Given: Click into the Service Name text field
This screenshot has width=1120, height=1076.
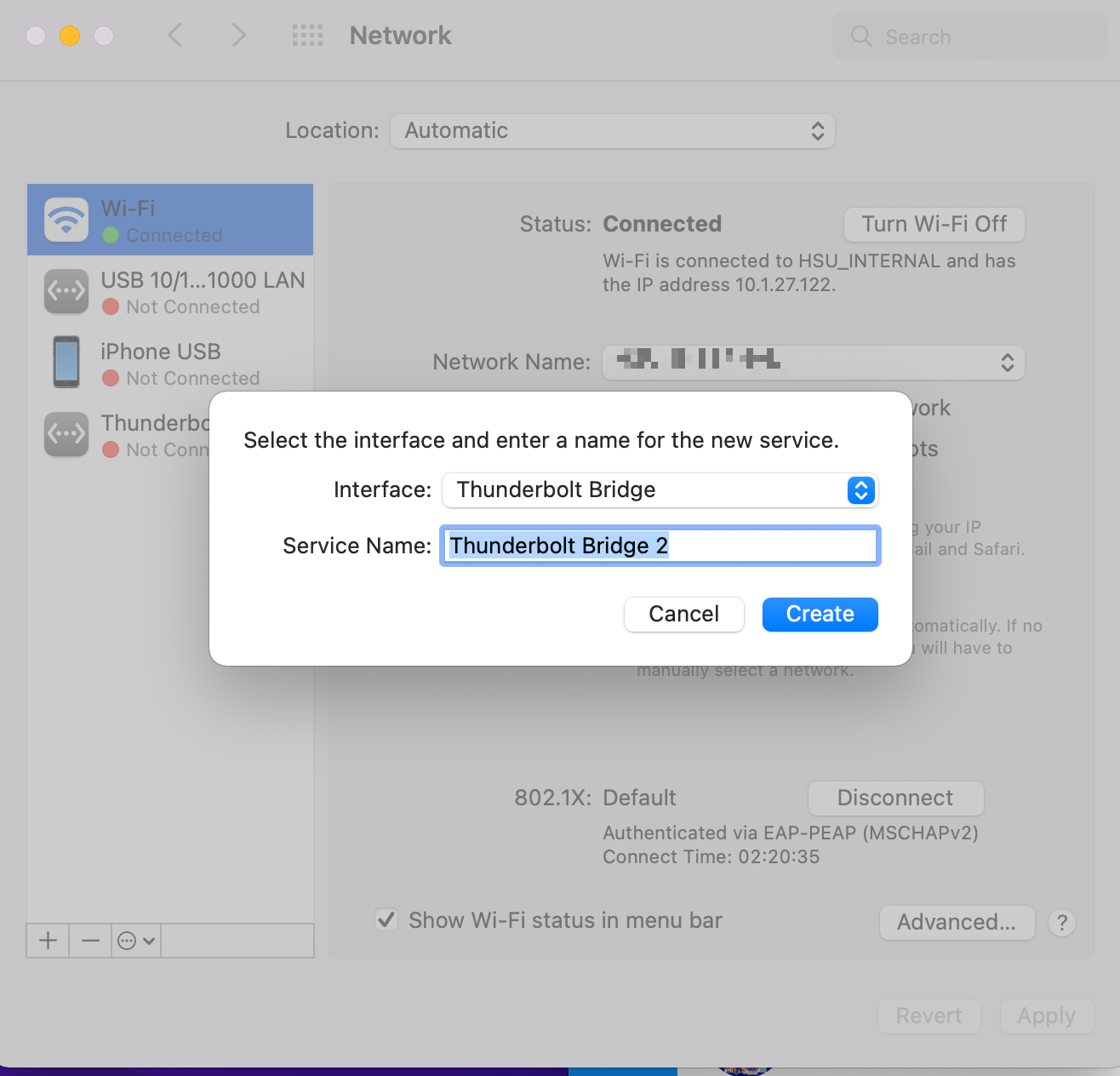Looking at the screenshot, I should click(660, 546).
